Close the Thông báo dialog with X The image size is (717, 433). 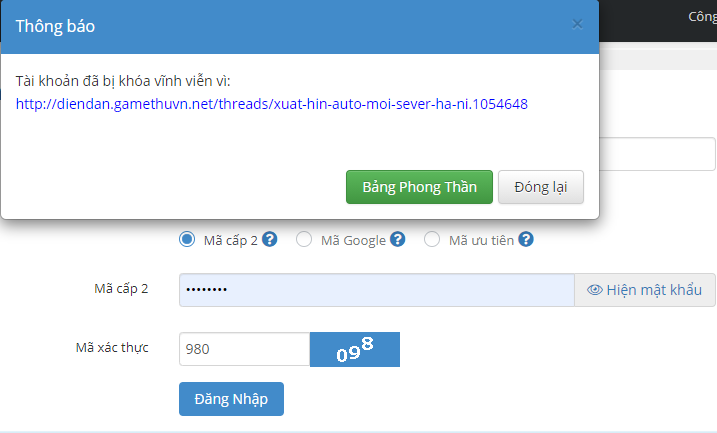[577, 25]
